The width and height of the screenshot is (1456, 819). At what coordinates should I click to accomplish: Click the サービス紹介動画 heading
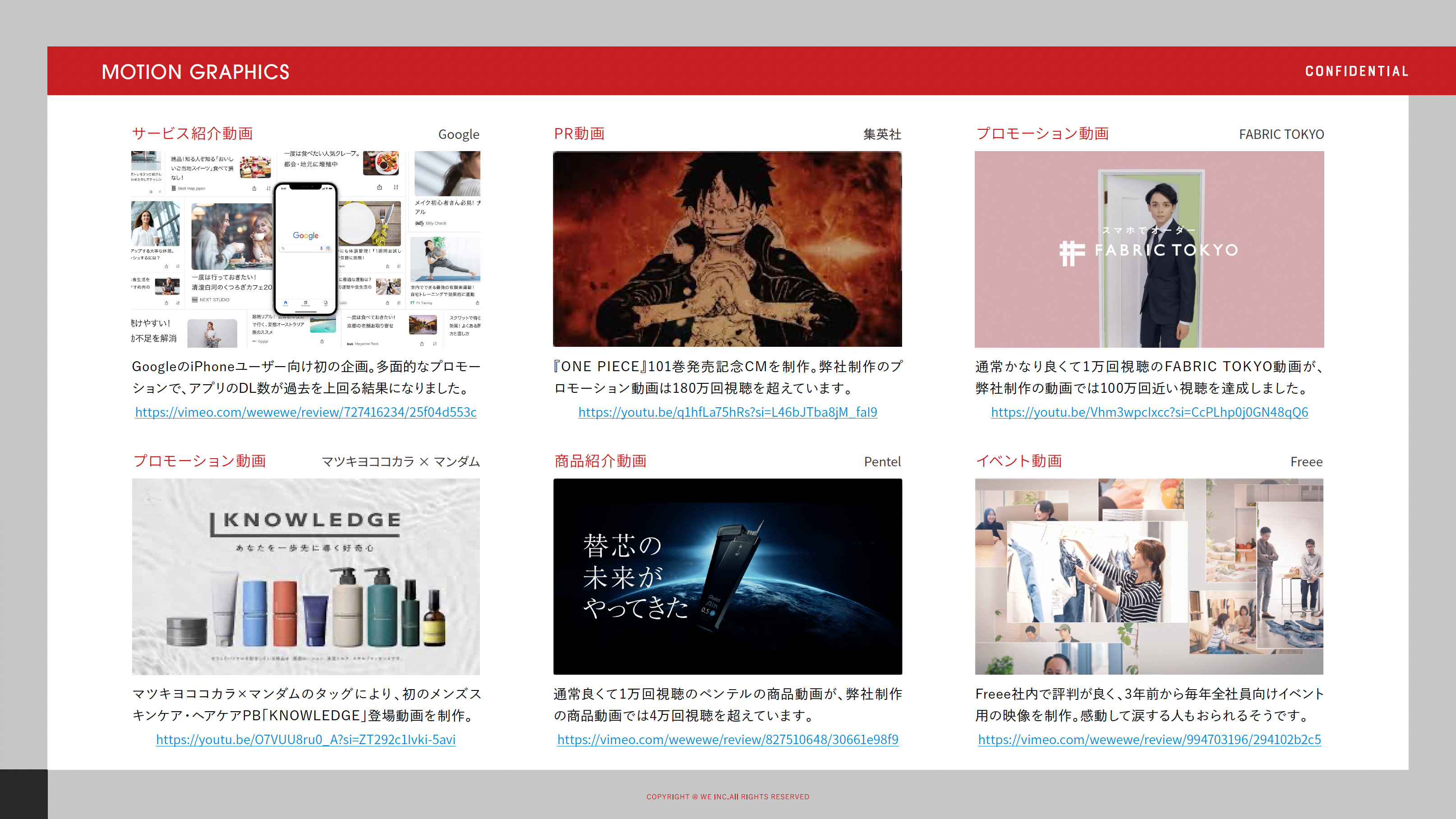coord(193,133)
